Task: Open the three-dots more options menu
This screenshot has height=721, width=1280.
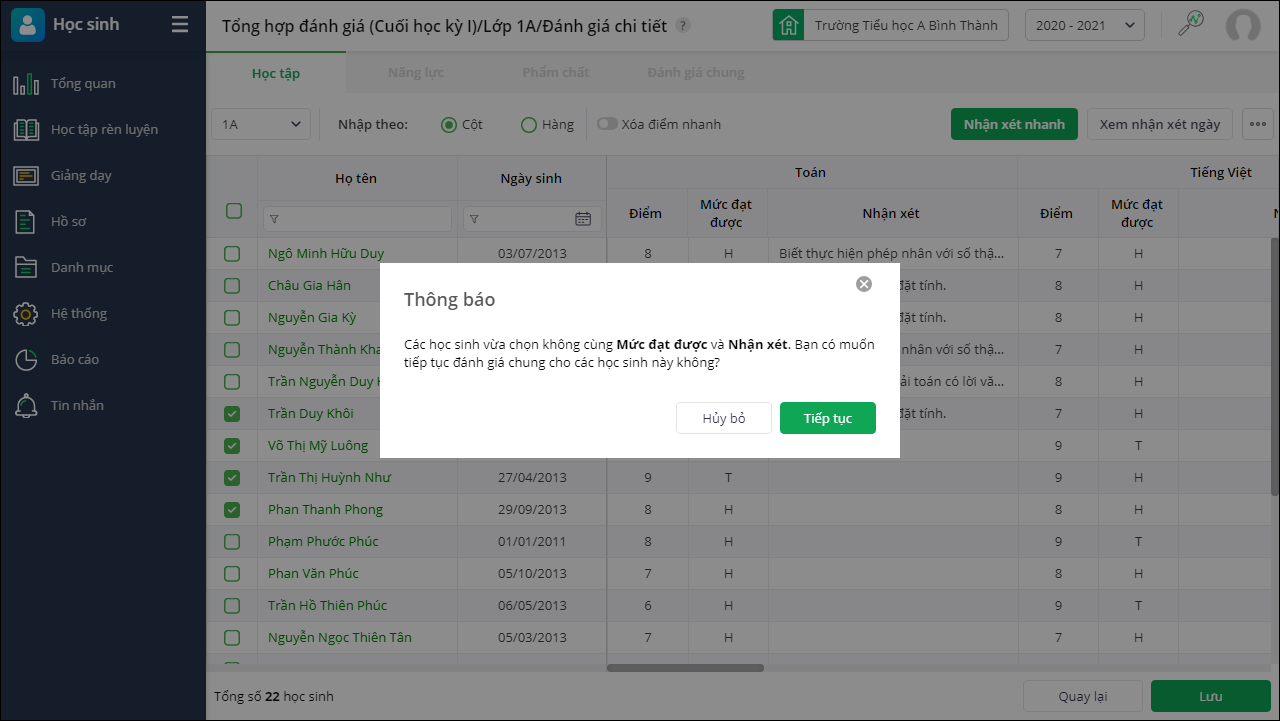Action: pos(1257,125)
